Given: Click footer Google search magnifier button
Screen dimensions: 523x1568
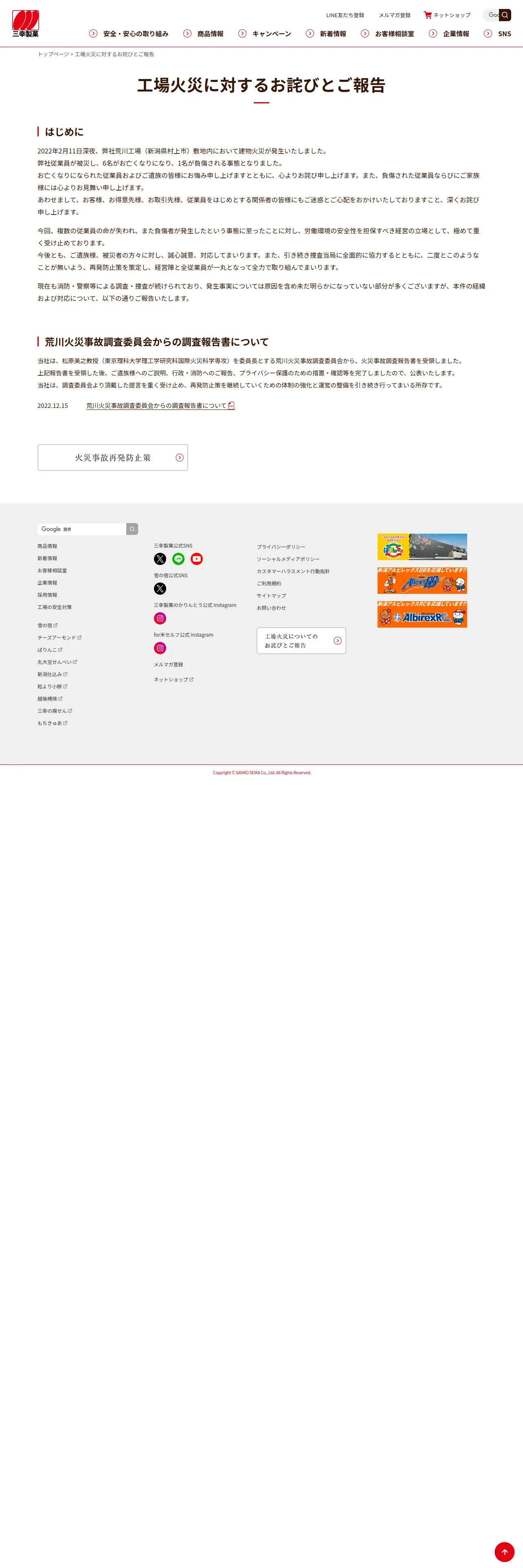Looking at the screenshot, I should click(132, 529).
